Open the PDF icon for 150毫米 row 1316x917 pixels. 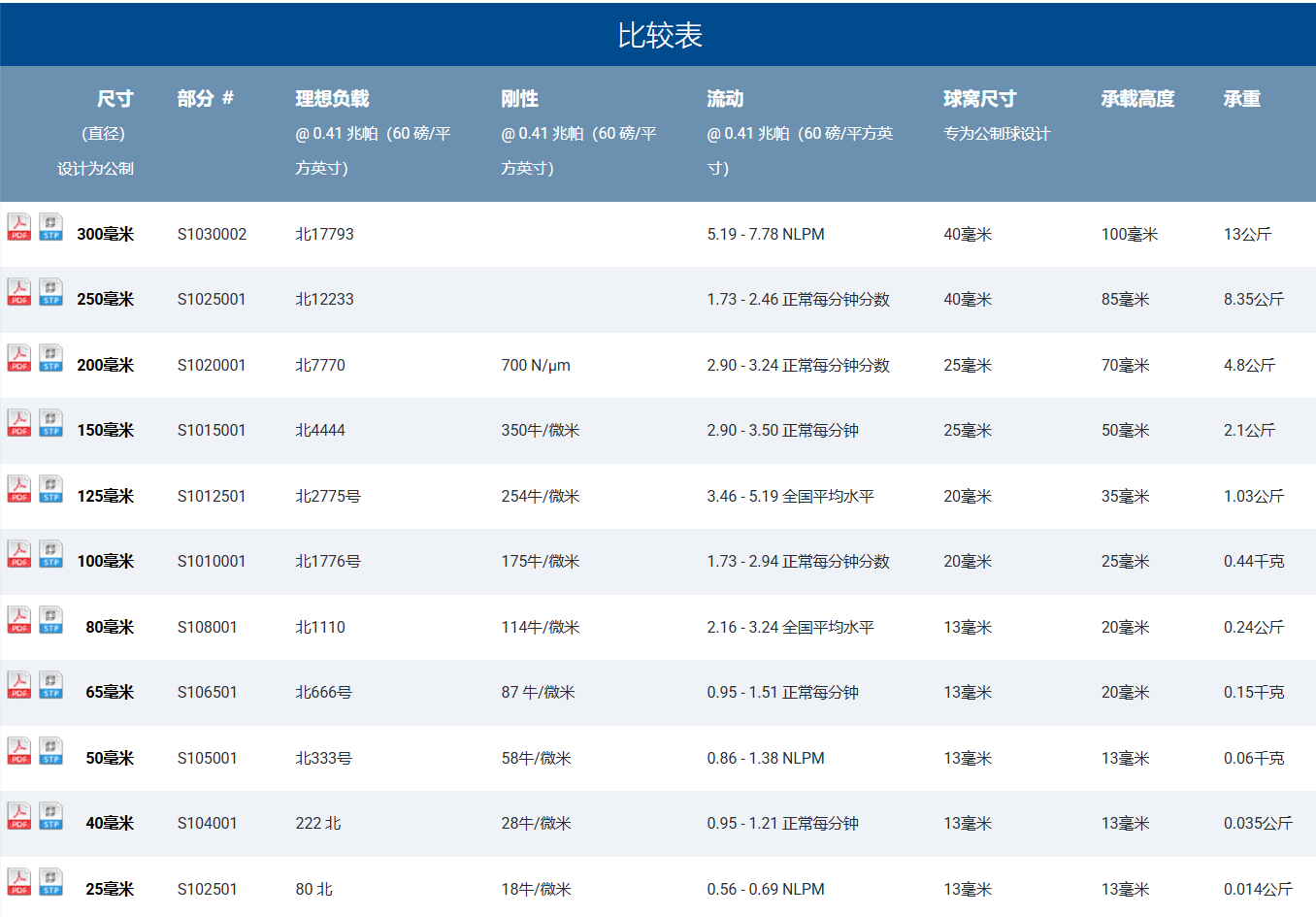(x=19, y=423)
